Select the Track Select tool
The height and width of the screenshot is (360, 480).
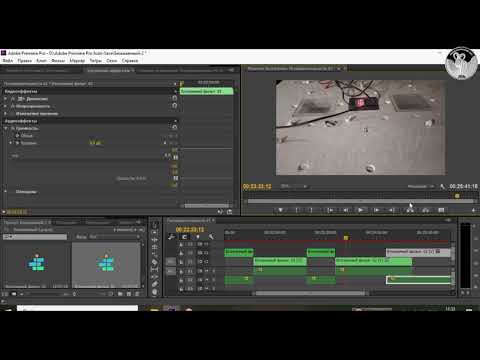155,232
